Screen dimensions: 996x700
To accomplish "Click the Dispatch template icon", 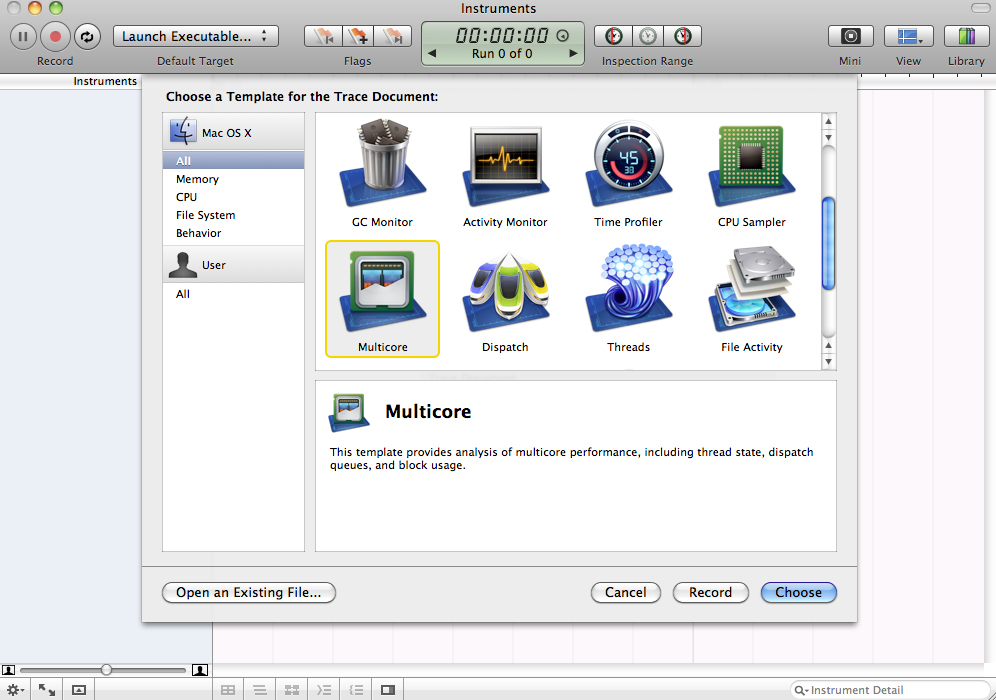I will tap(505, 292).
